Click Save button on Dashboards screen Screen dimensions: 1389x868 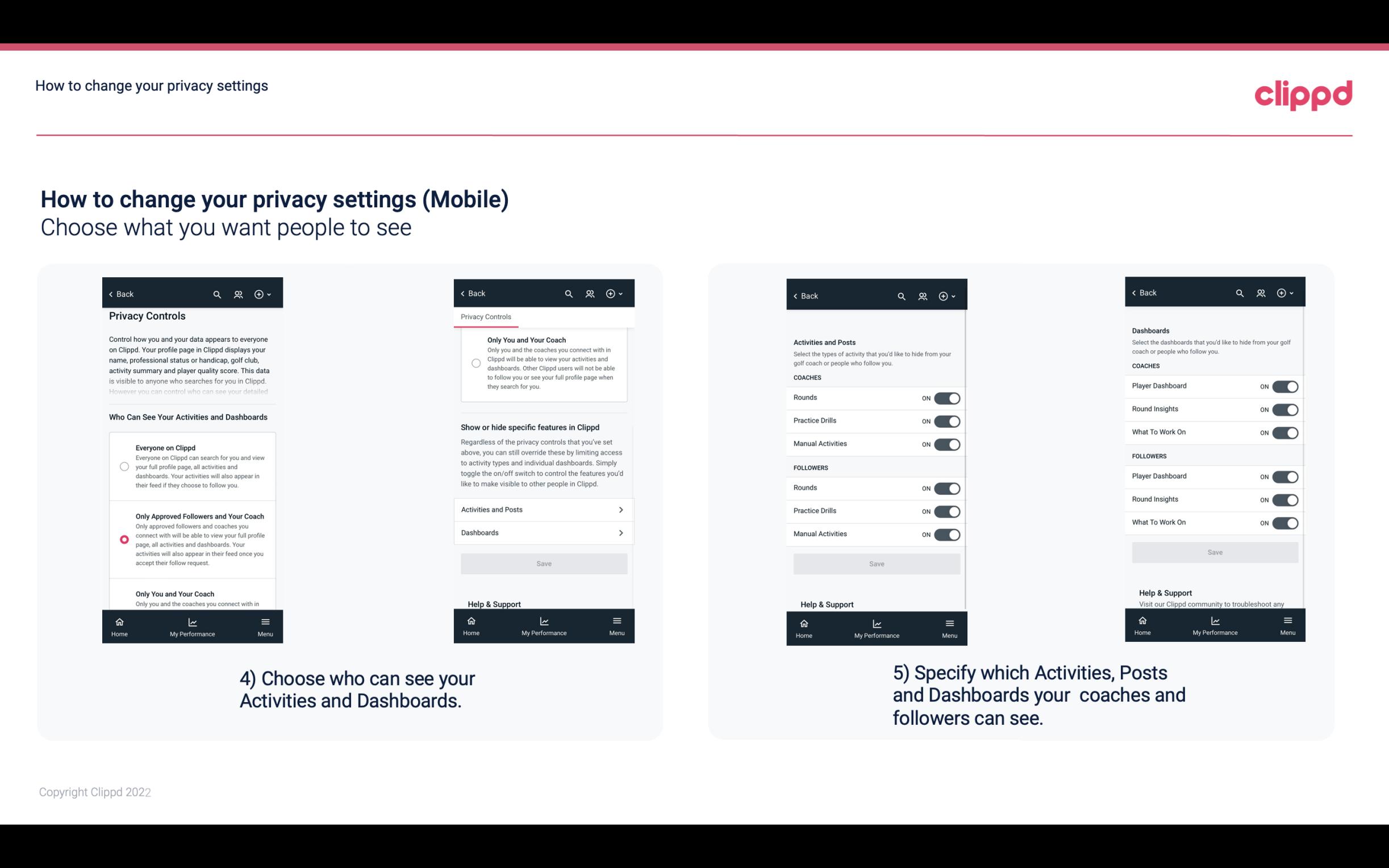coord(1213,551)
